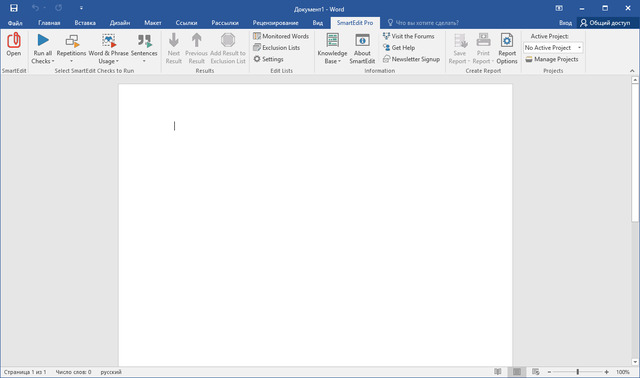Click the zoom slider handle
Screen dimensions: 640x378
point(578,372)
